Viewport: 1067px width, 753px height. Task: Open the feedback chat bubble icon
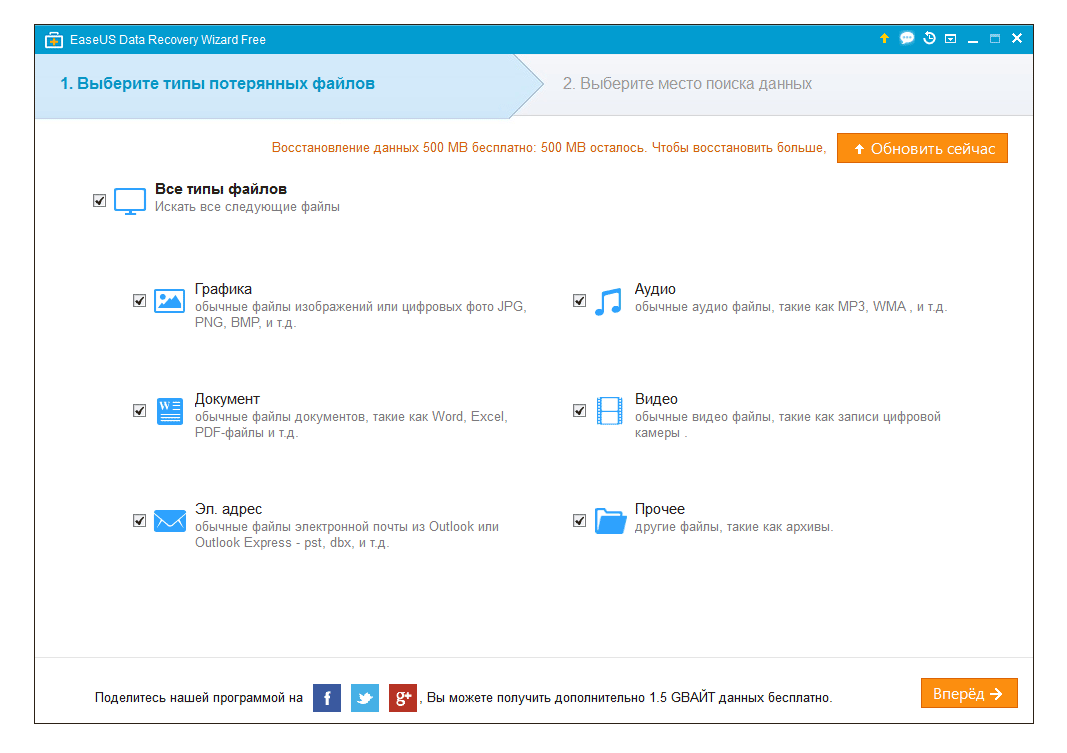pyautogui.click(x=907, y=39)
